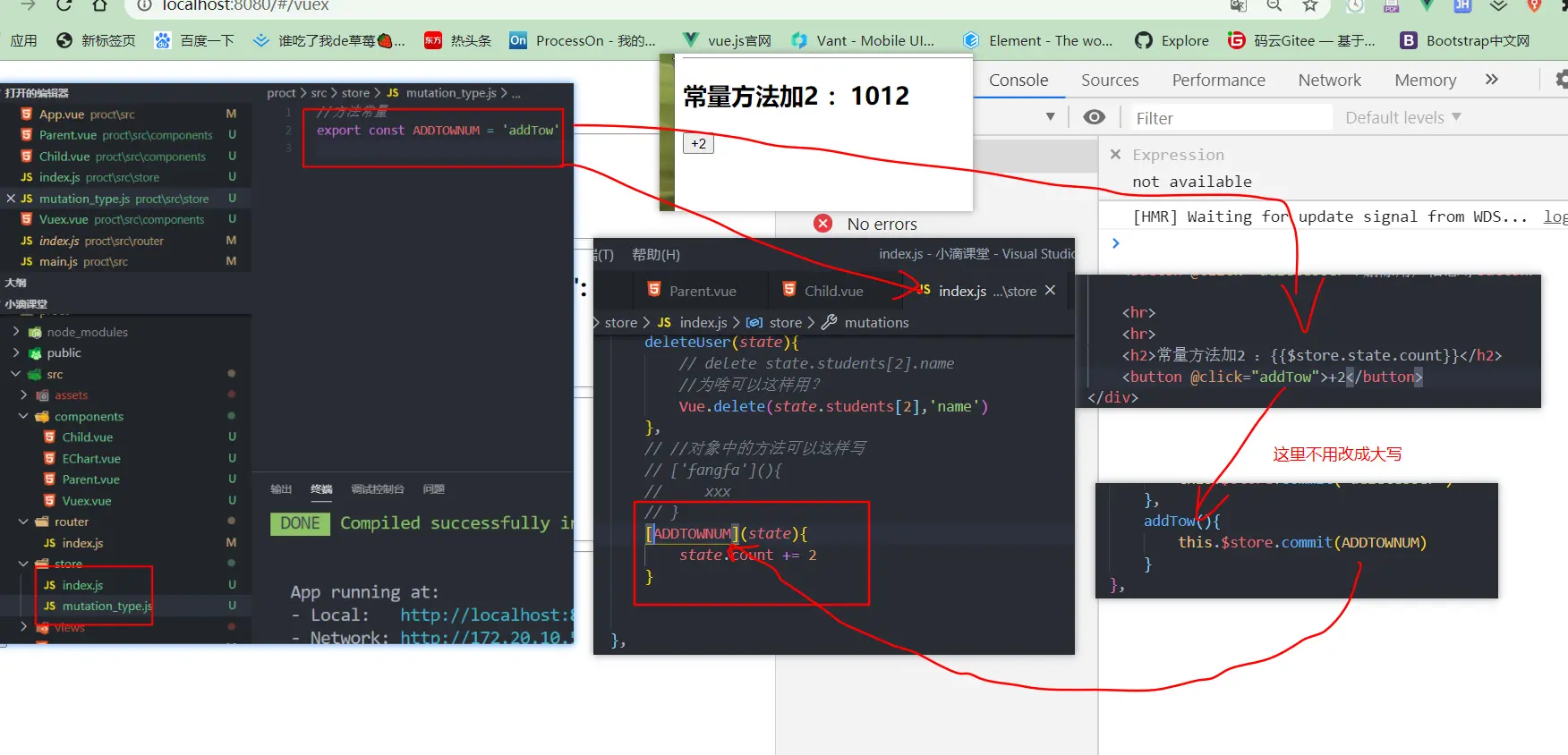Open the 应用 apps shortcut
Viewport: 1568px width, 755px height.
[x=24, y=40]
